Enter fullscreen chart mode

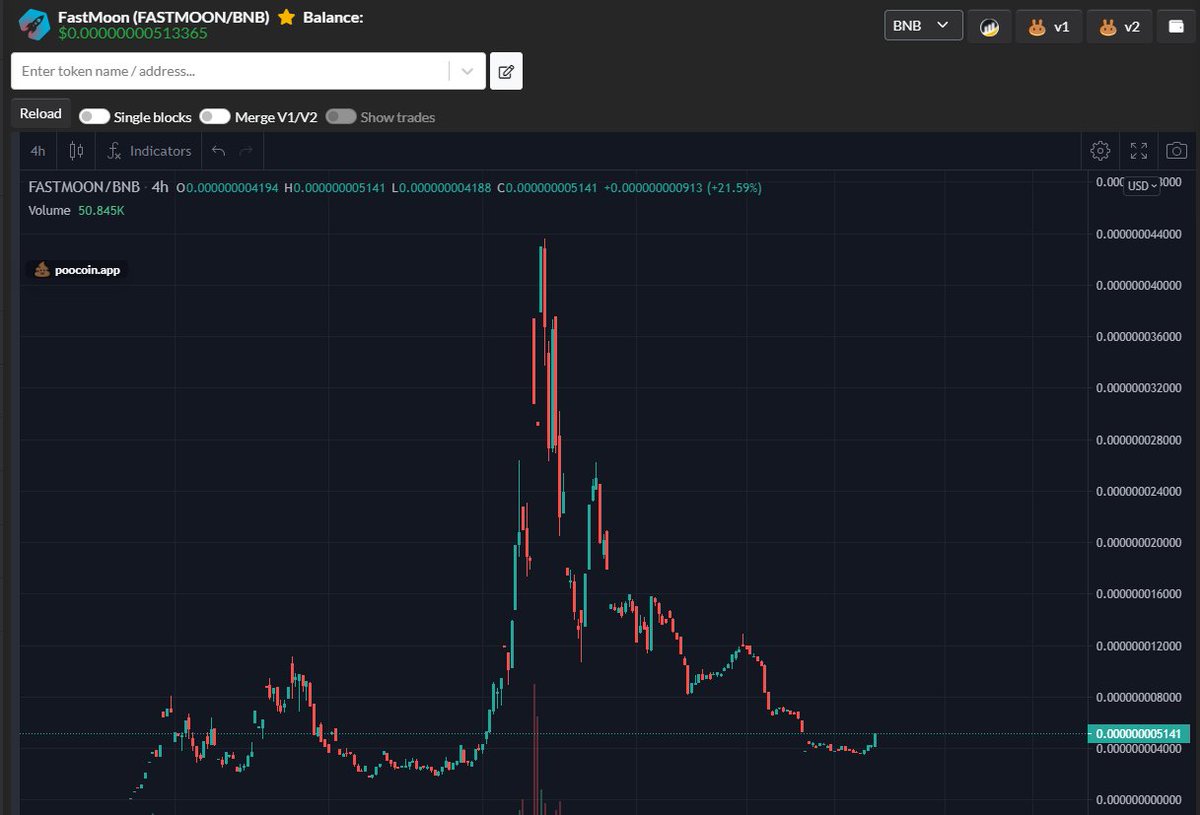1138,151
